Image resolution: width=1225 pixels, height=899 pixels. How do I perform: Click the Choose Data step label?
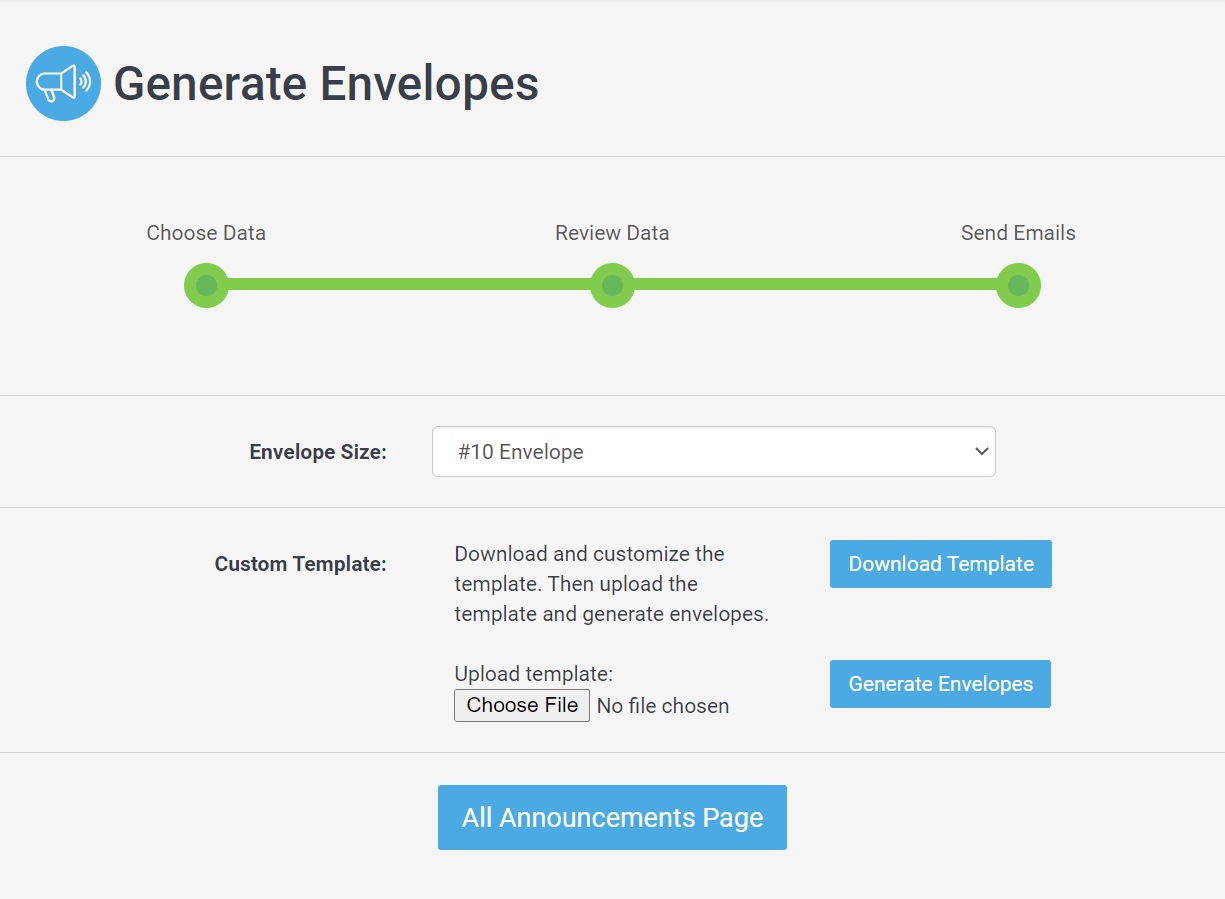(x=206, y=233)
